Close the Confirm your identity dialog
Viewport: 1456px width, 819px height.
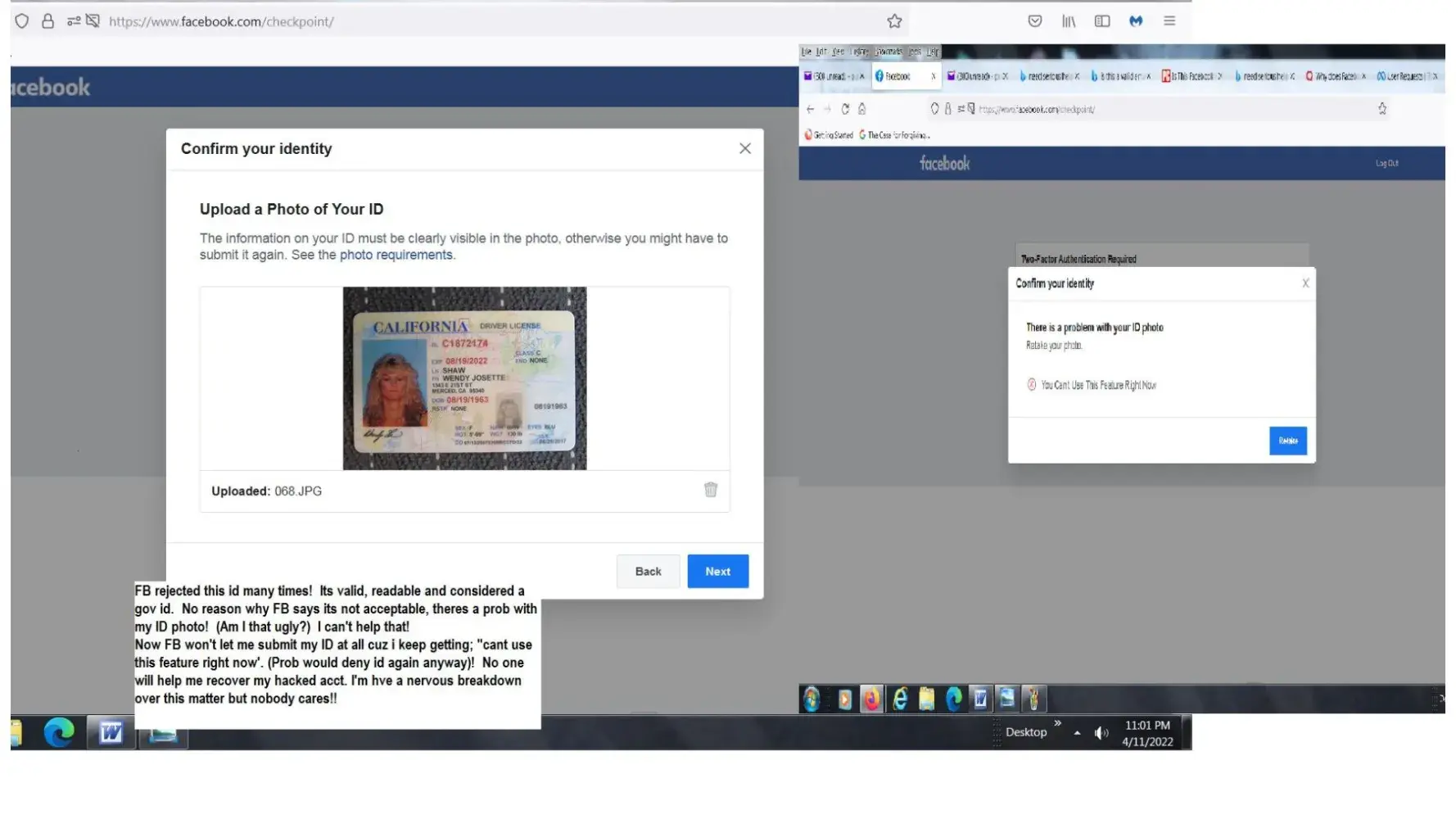(x=744, y=148)
